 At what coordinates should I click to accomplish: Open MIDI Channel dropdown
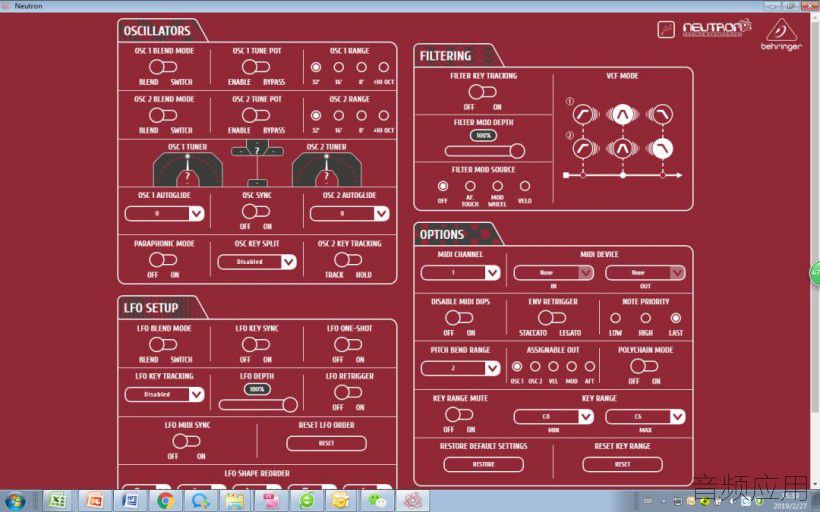coord(460,272)
